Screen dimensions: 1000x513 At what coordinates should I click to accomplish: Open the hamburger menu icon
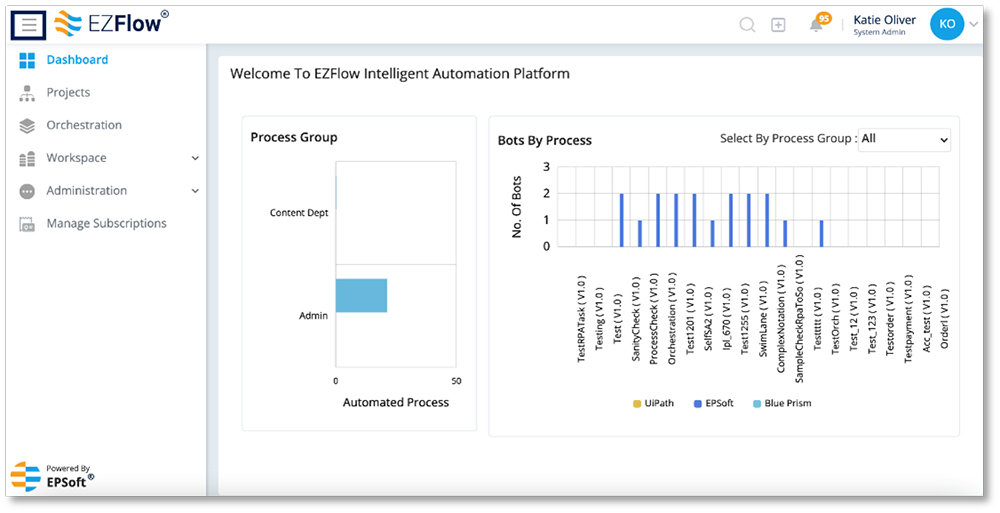[29, 26]
